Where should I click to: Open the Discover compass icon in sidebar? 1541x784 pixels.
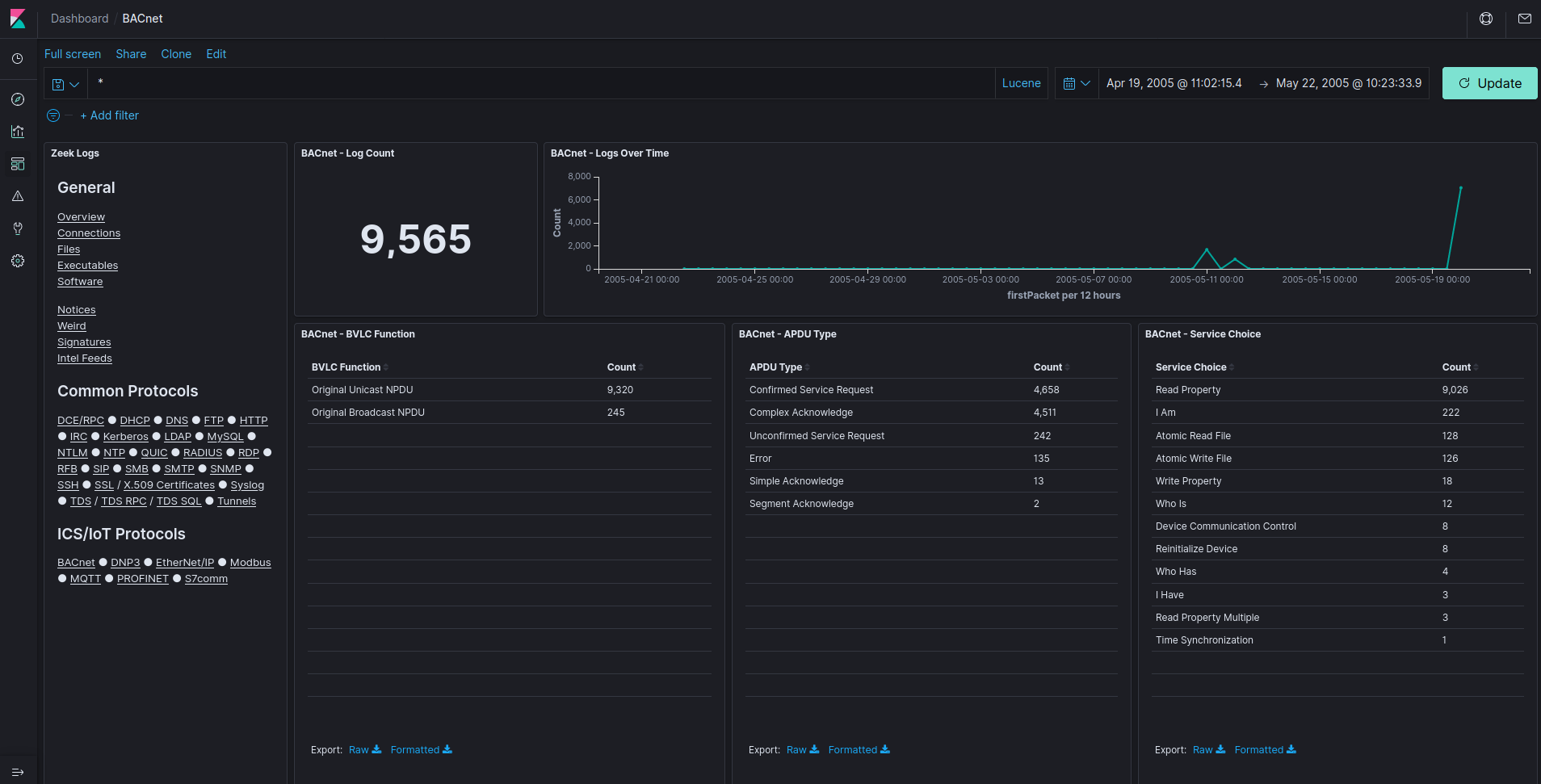[x=18, y=99]
